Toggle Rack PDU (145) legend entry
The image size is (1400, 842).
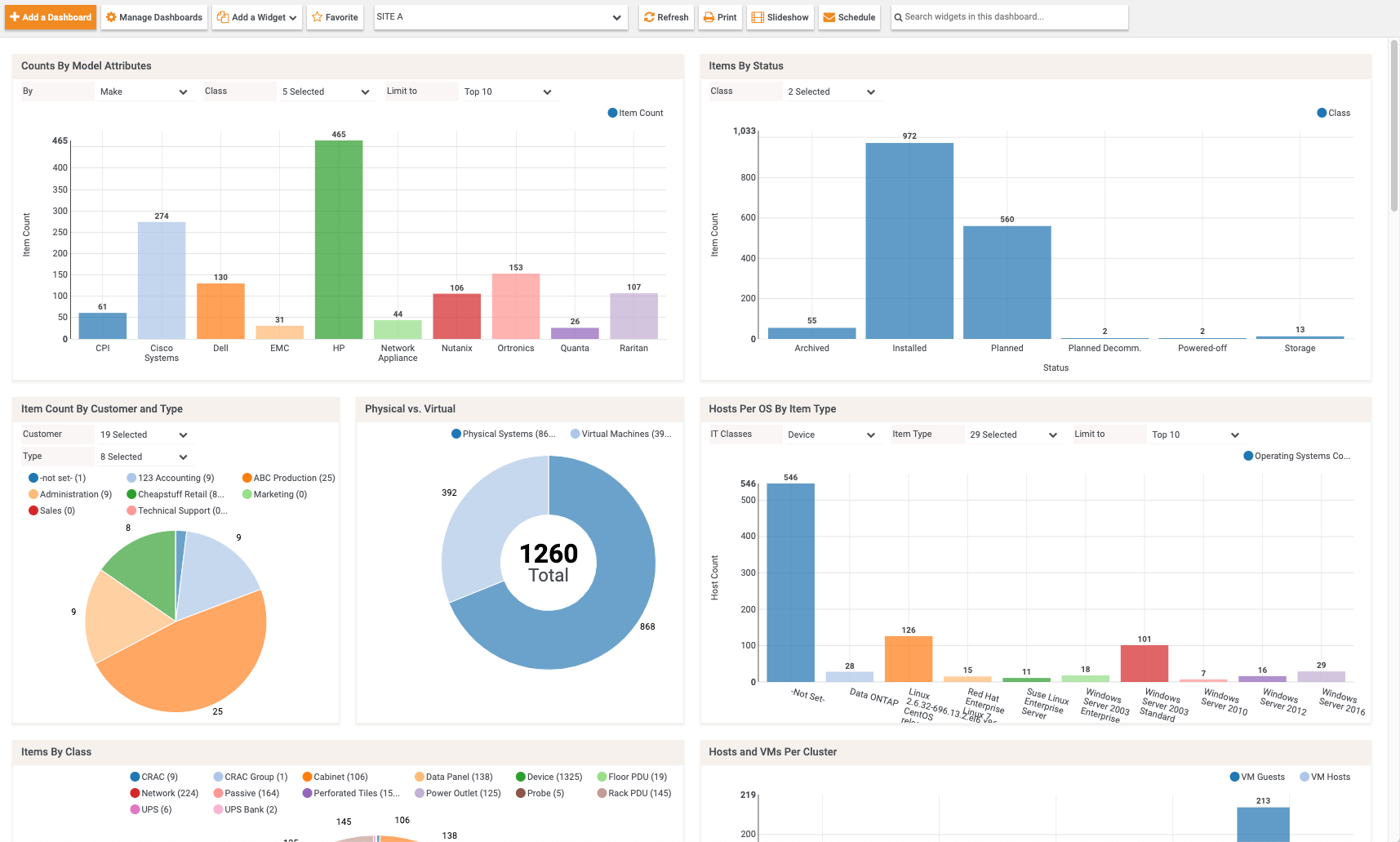click(x=634, y=794)
